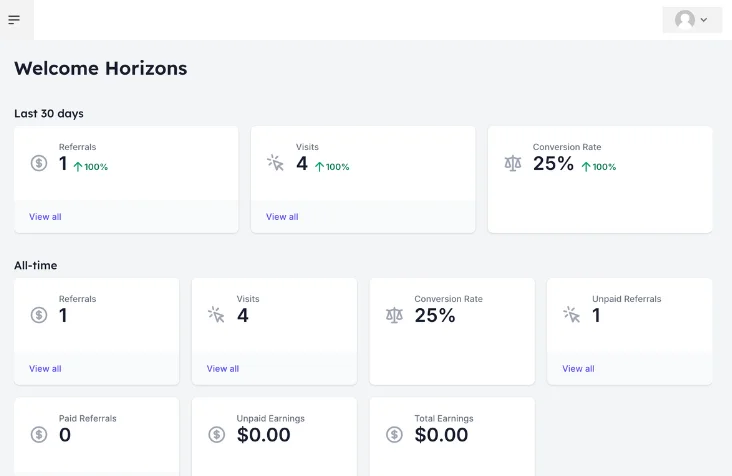
Task: Click scales icon in Last 30 days Conversion Rate
Action: (x=513, y=163)
